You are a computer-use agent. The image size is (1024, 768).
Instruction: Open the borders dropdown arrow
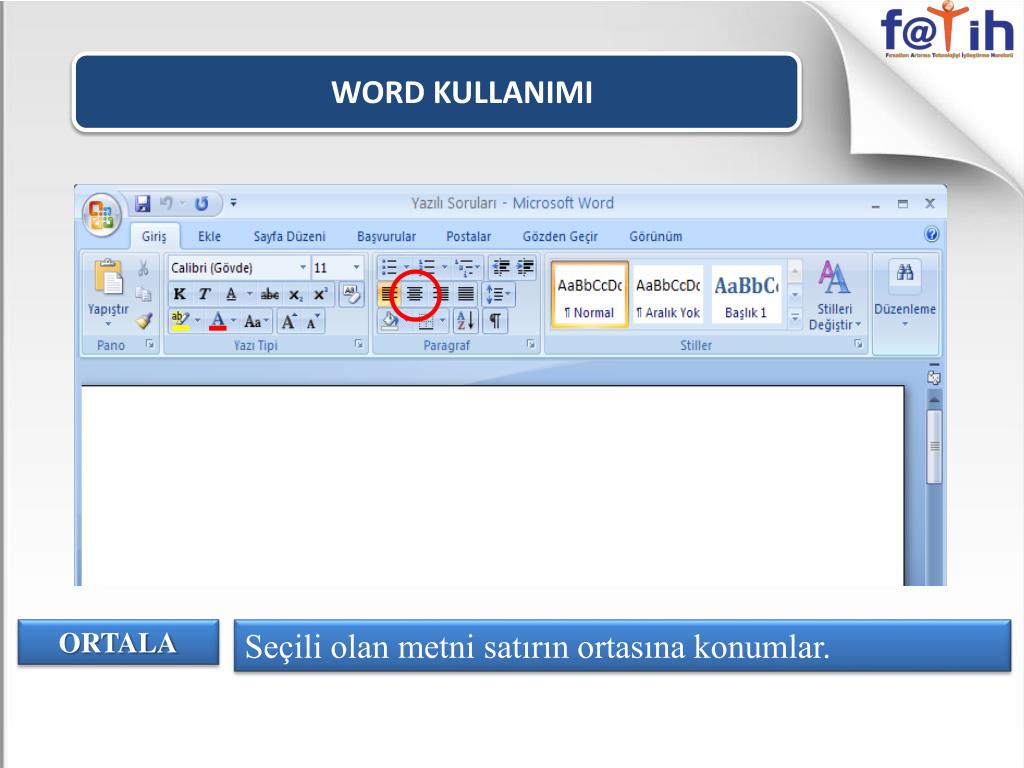coord(442,321)
